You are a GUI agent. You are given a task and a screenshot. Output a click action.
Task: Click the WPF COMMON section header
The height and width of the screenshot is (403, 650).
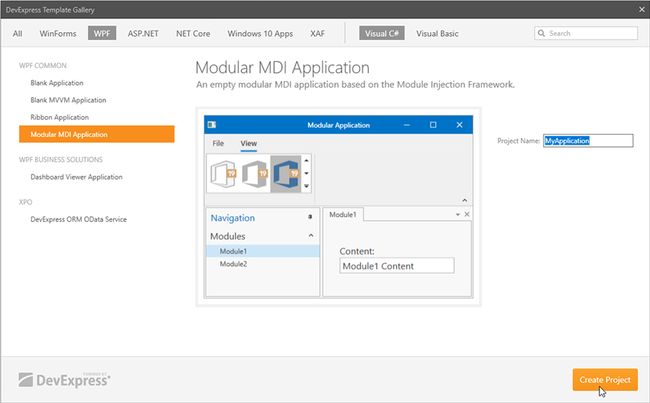click(x=43, y=66)
